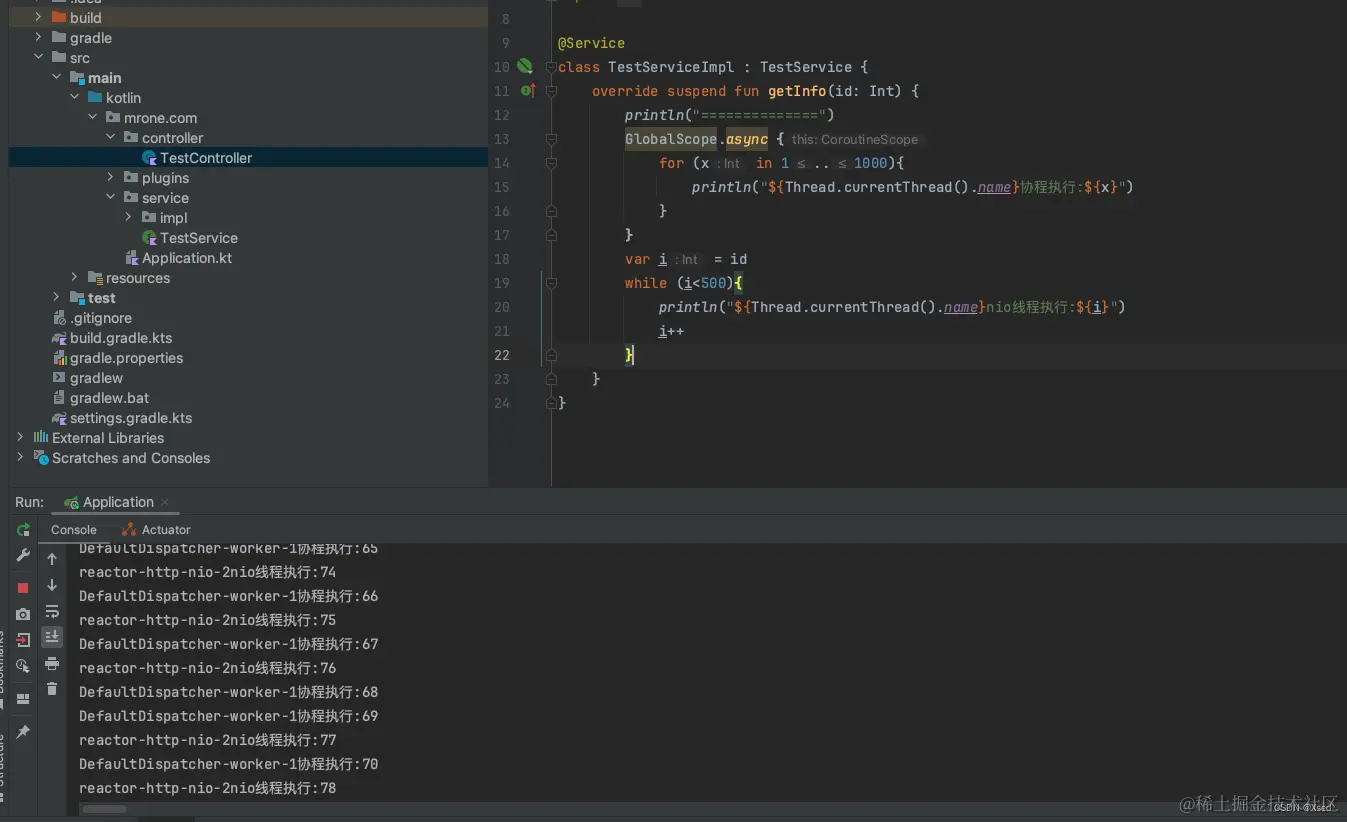The image size is (1347, 822).
Task: Click the Rerun Application icon in Run panel
Action: coord(23,530)
